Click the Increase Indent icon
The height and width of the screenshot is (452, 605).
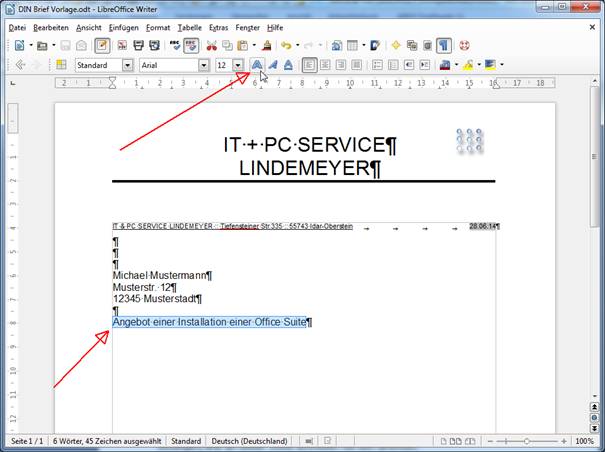pos(425,65)
